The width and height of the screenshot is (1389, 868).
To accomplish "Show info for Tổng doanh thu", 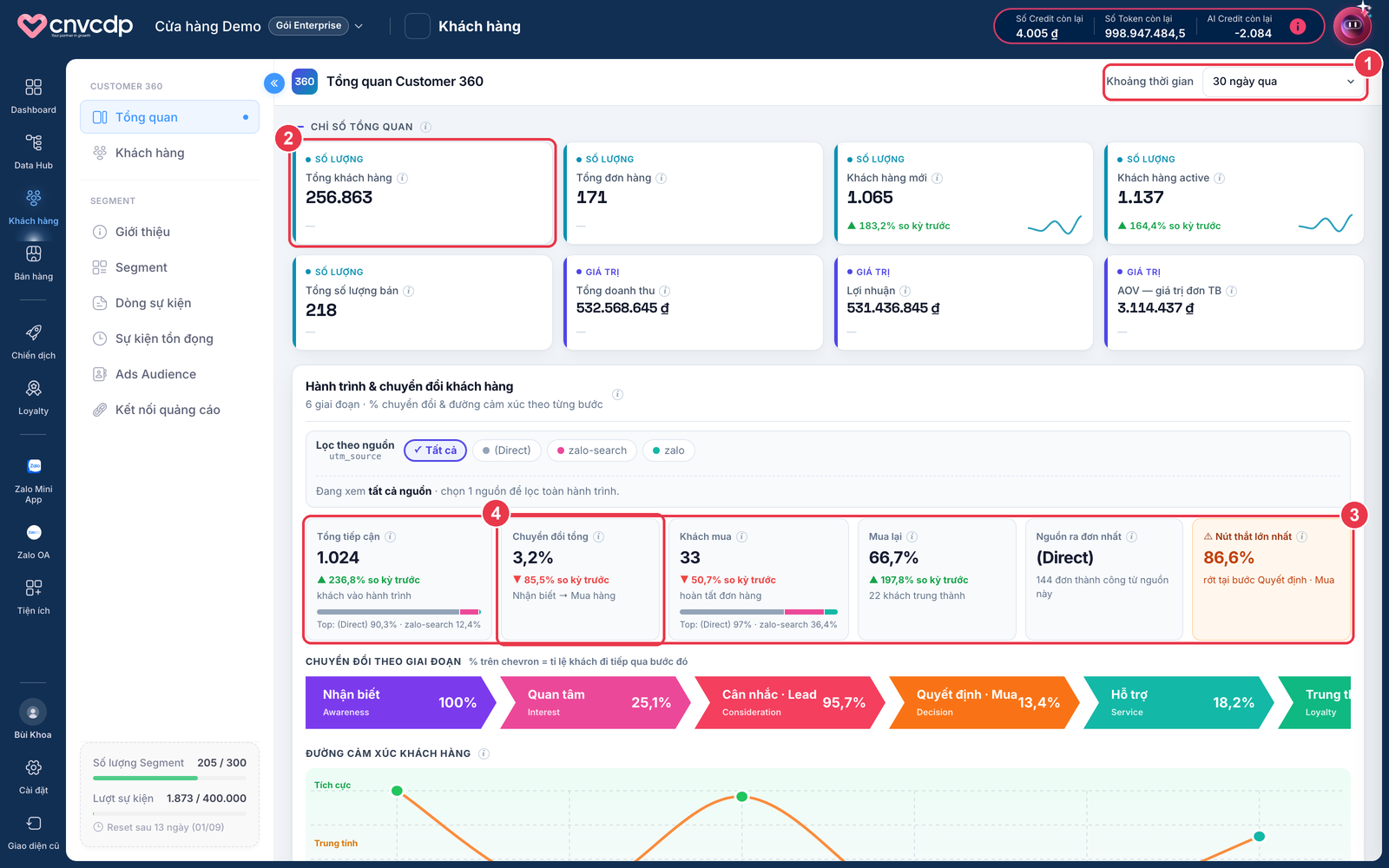I will coord(665,291).
